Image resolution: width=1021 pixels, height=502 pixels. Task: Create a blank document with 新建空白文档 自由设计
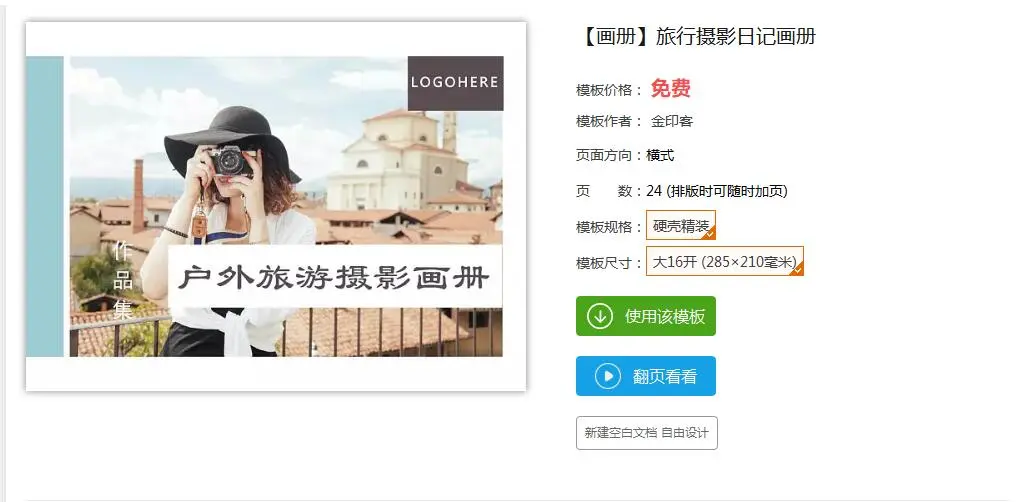coord(647,433)
